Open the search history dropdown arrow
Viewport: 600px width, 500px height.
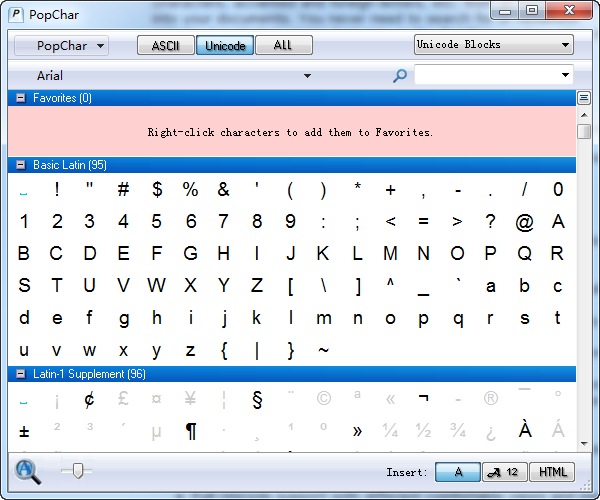pyautogui.click(x=565, y=75)
